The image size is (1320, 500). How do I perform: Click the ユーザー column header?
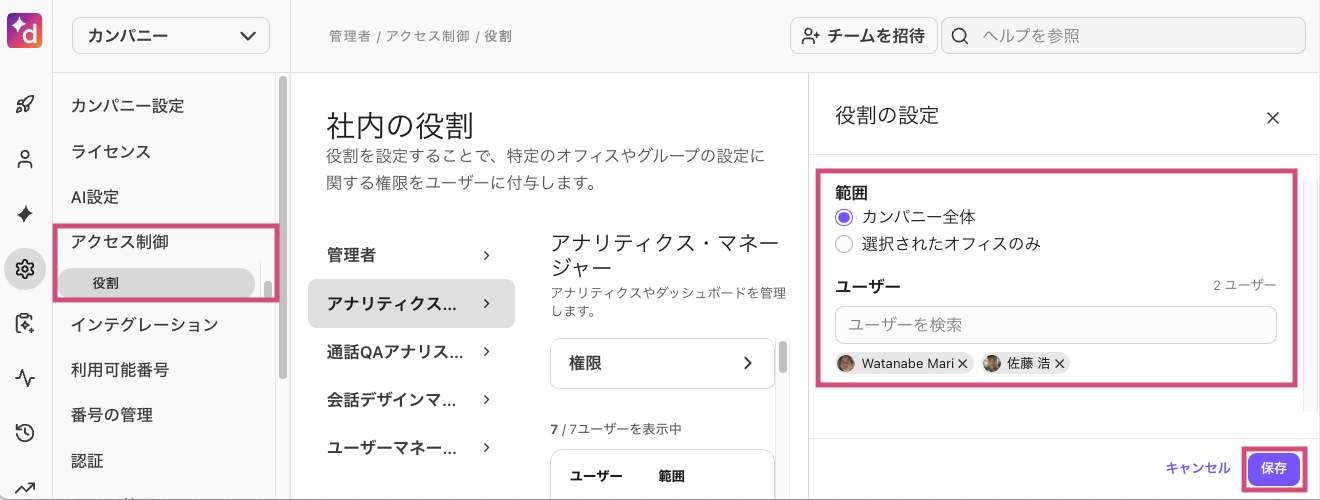596,477
